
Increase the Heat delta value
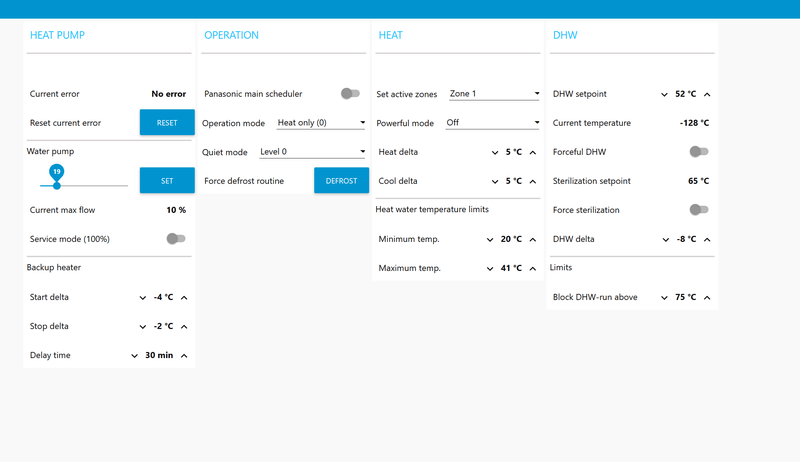click(533, 152)
